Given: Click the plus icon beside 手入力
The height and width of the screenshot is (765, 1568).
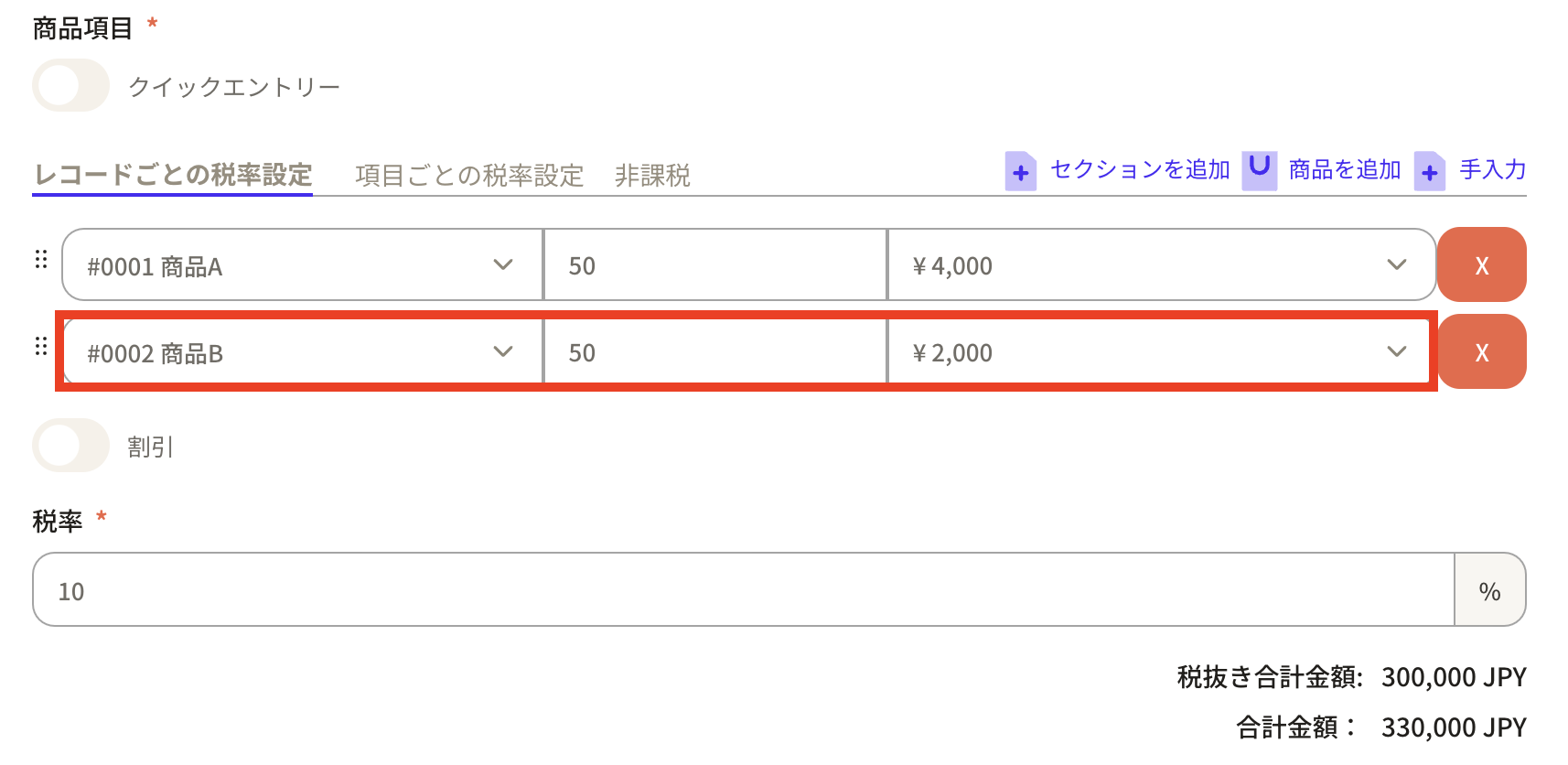Looking at the screenshot, I should 1429,171.
